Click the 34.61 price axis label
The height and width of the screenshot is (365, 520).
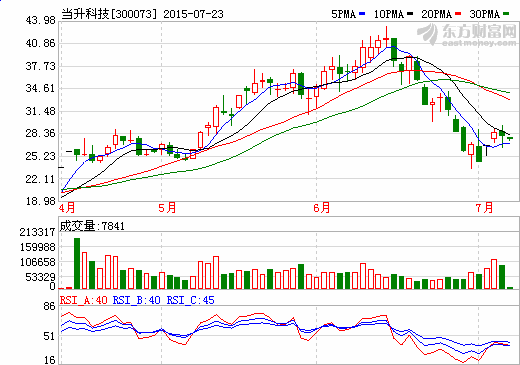pyautogui.click(x=40, y=88)
